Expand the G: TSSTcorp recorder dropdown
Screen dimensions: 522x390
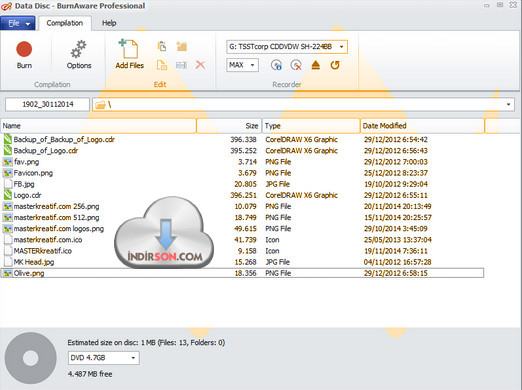tap(341, 47)
